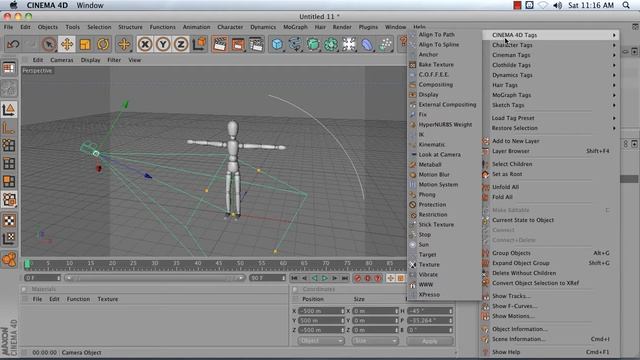640x360 pixels.
Task: Open Materials panel Function menu
Action: click(78, 299)
